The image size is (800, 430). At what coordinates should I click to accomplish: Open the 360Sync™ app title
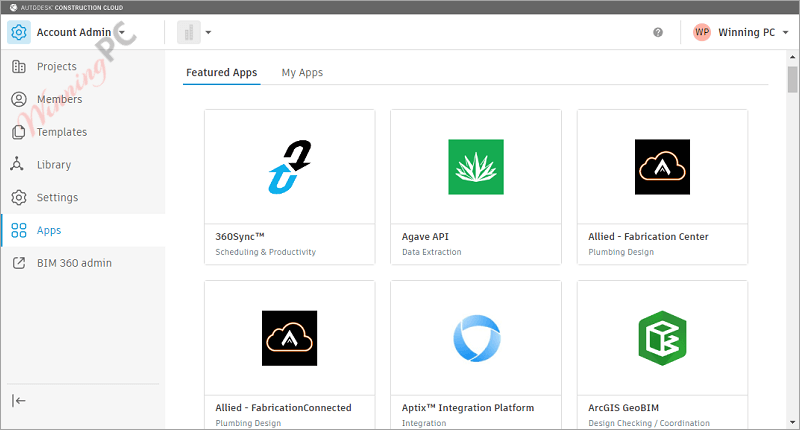click(240, 237)
